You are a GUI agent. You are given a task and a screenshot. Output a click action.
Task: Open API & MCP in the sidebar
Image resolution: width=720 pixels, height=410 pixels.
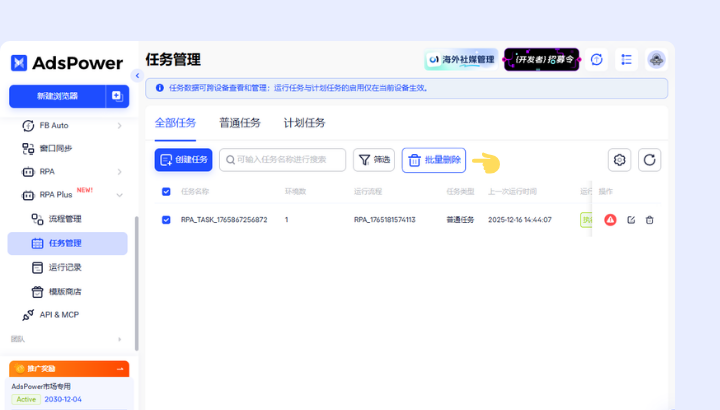pos(59,315)
